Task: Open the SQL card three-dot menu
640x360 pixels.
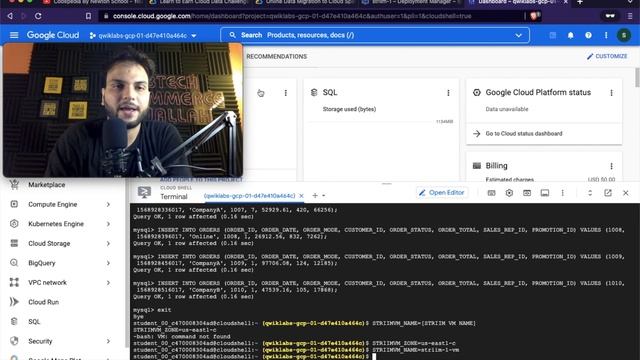Action: pos(448,93)
